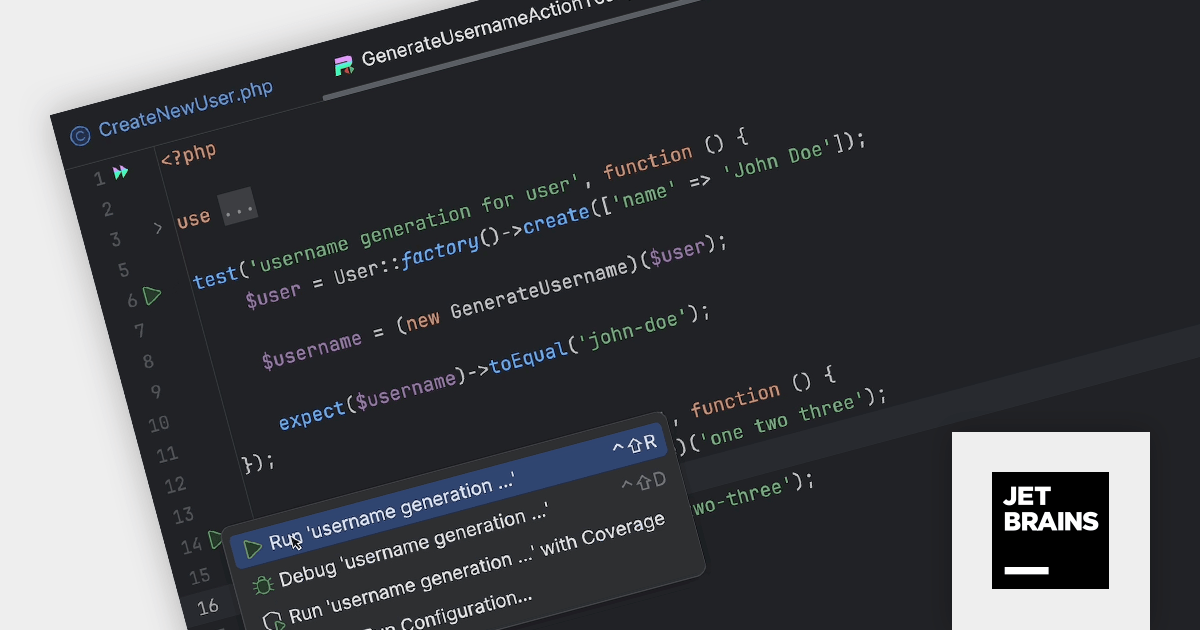1200x630 pixels.
Task: Click 'factory' method call text
Action: tap(439, 249)
